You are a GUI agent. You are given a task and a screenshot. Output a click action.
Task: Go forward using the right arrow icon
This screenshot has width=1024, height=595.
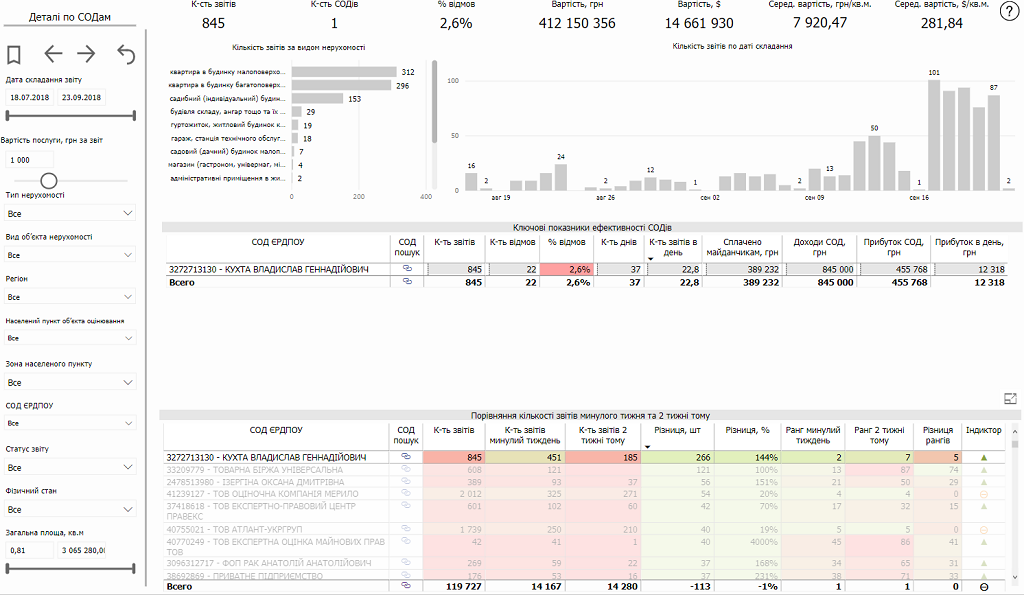(87, 54)
